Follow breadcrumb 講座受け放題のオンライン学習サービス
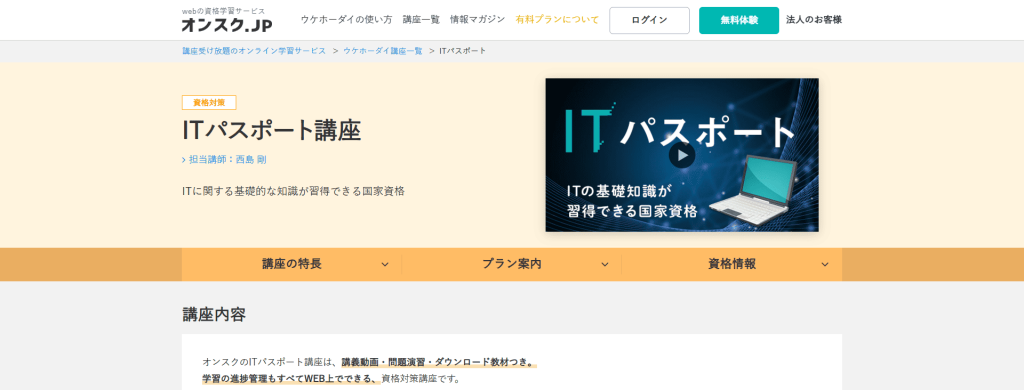This screenshot has height=390, width=1024. (253, 51)
